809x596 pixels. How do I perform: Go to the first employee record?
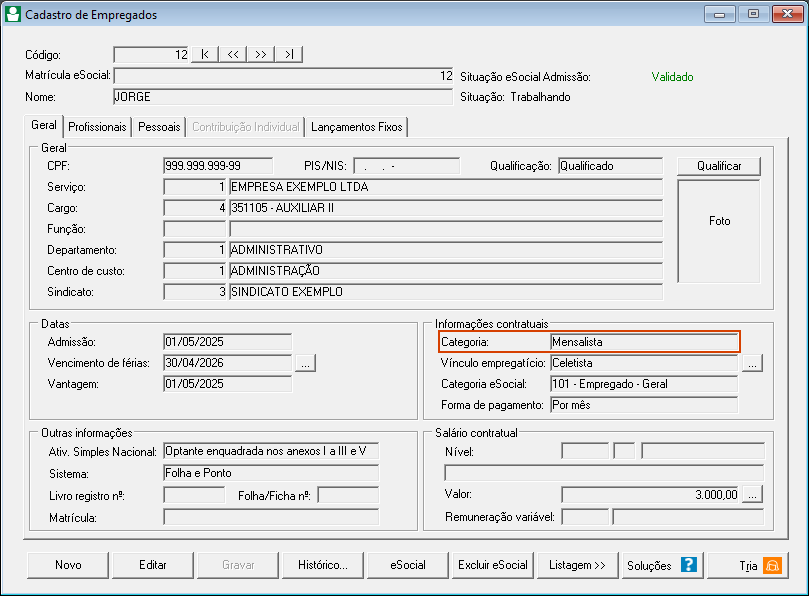(x=205, y=55)
